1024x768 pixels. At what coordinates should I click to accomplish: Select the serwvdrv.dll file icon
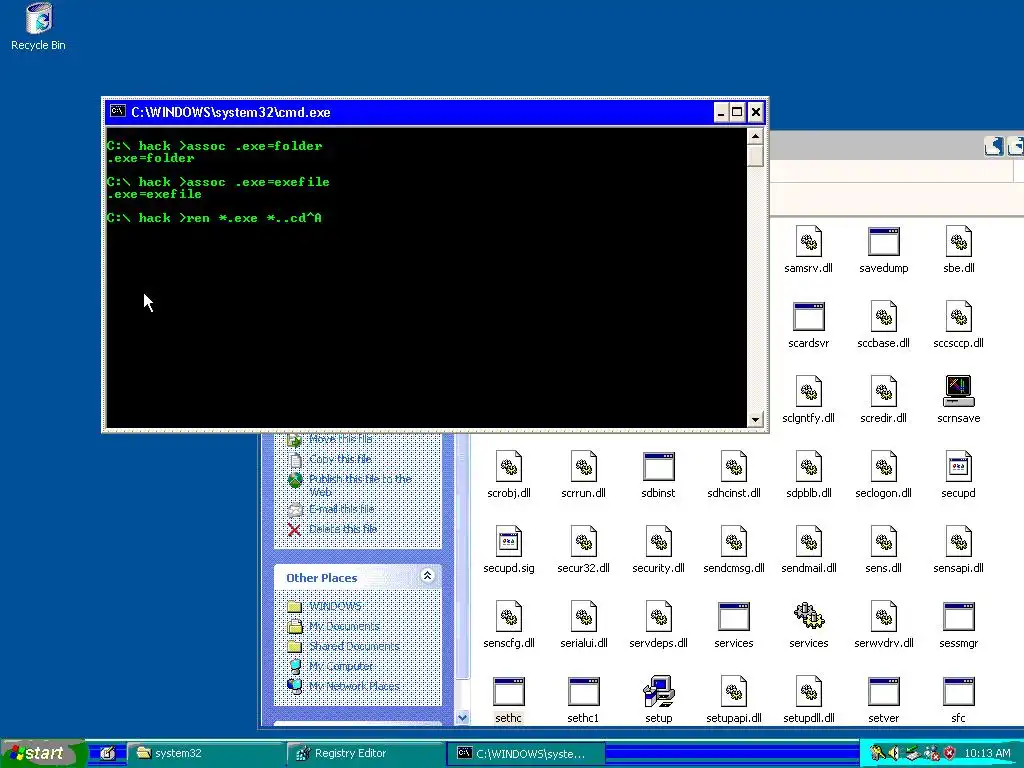coord(884,617)
